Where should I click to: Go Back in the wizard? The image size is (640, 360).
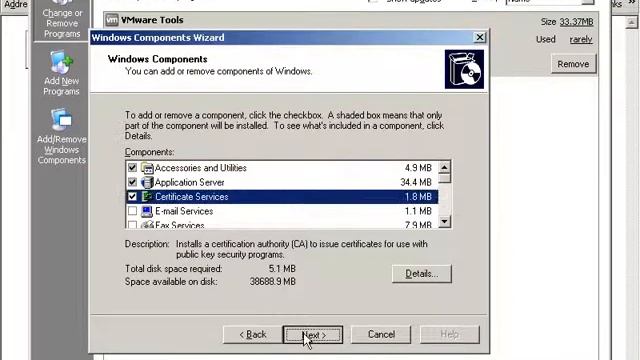coord(253,335)
